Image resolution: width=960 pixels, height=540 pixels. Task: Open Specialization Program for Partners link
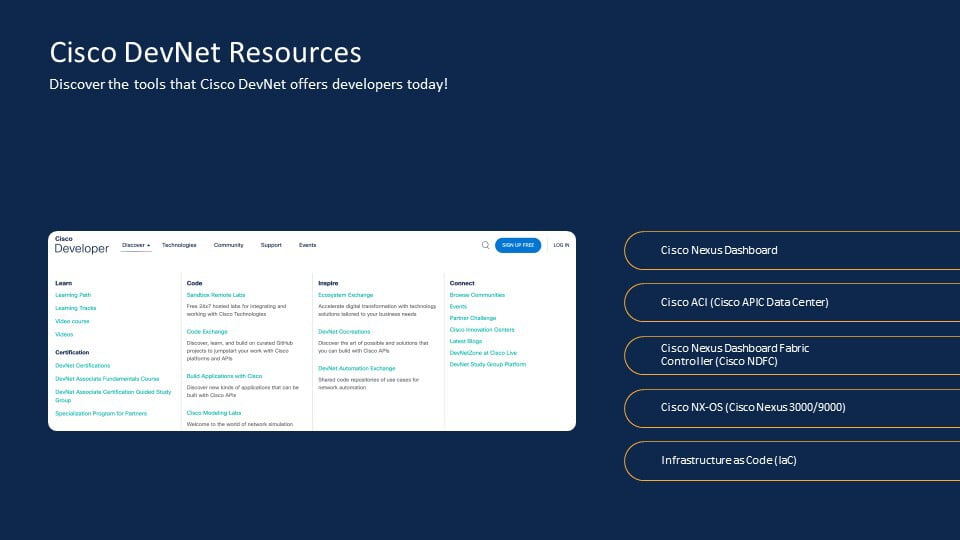point(101,413)
